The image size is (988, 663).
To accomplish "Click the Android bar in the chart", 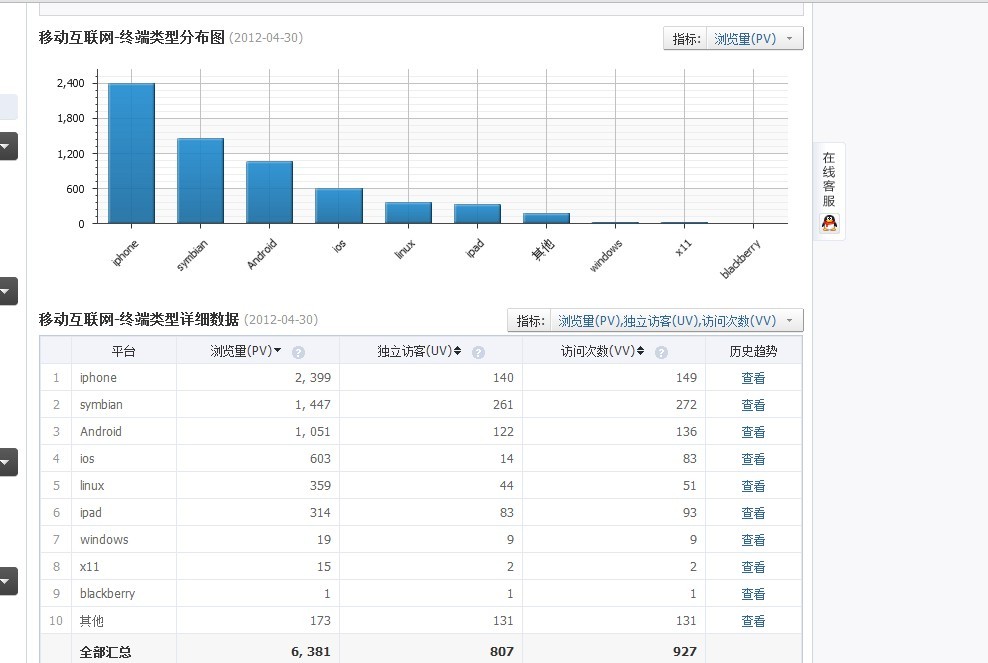I will [x=269, y=192].
